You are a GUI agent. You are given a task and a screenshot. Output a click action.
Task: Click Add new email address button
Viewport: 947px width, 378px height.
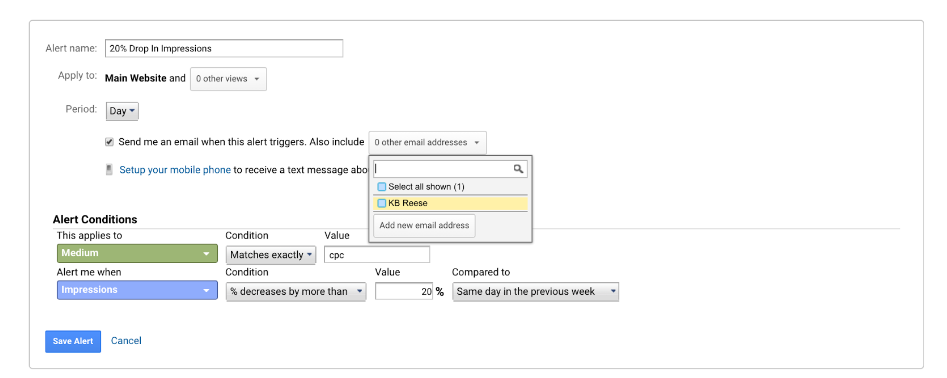(x=425, y=225)
